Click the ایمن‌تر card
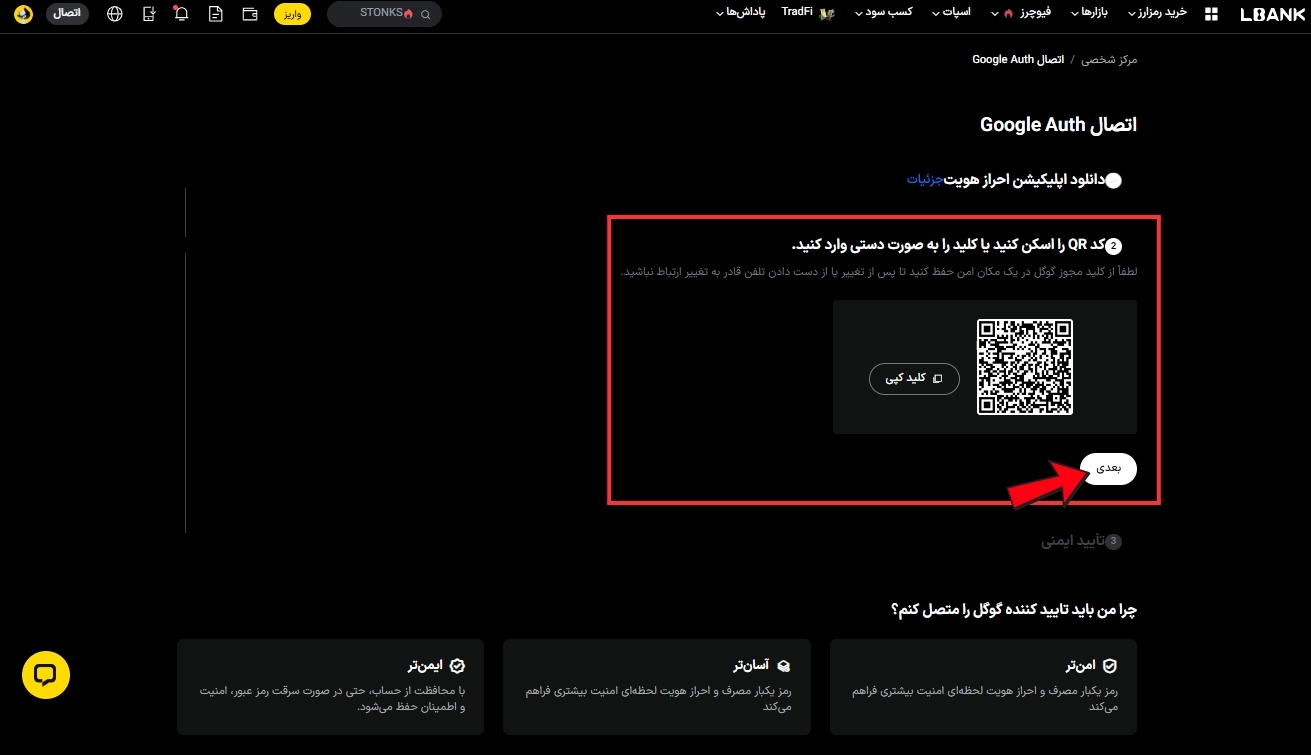Image resolution: width=1311 pixels, height=755 pixels. coord(330,687)
